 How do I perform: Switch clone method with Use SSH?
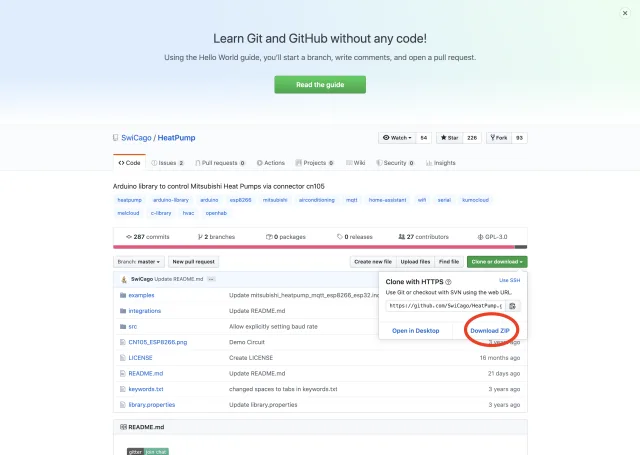pyautogui.click(x=510, y=280)
